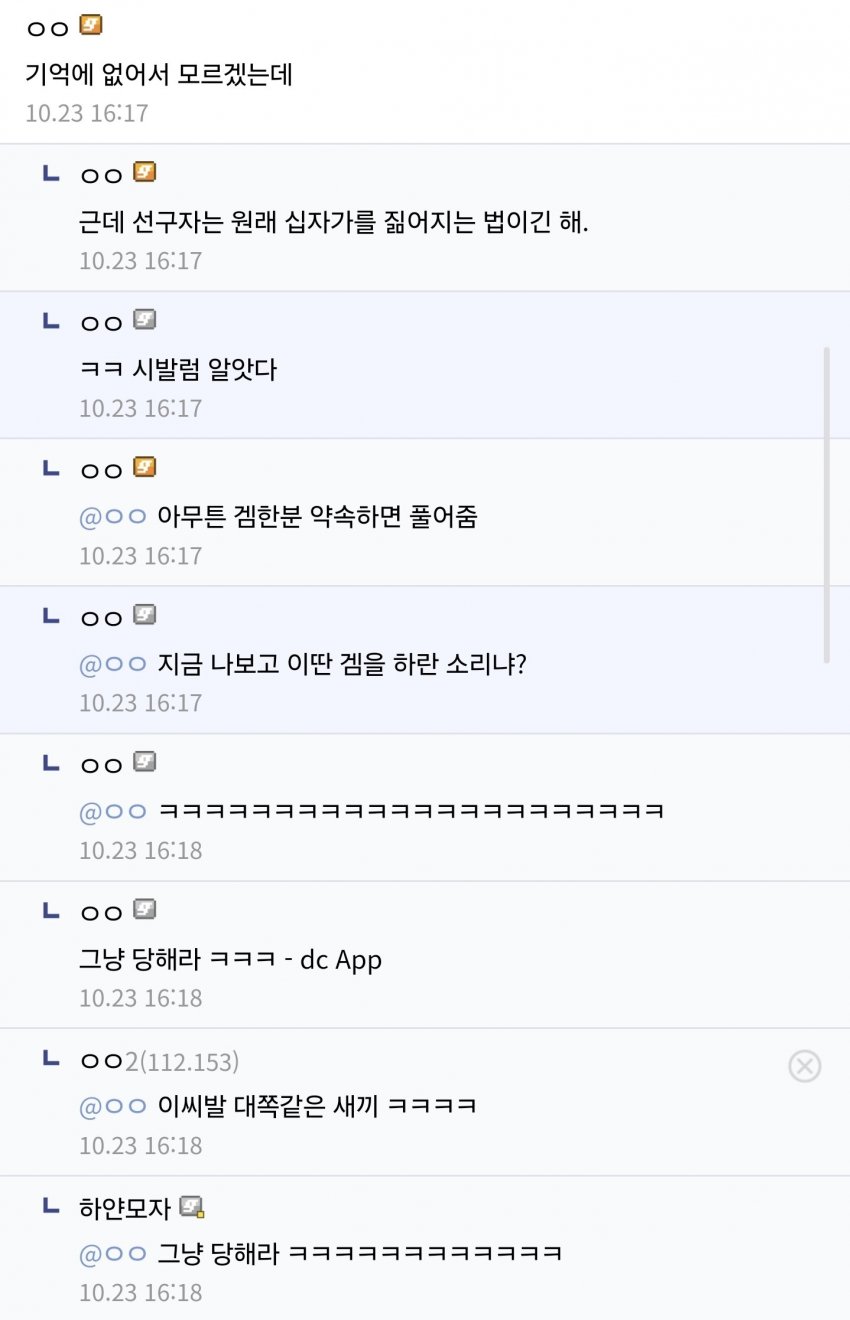Open the ㅇㅇ2(112.153) author nickname

pos(158,1061)
